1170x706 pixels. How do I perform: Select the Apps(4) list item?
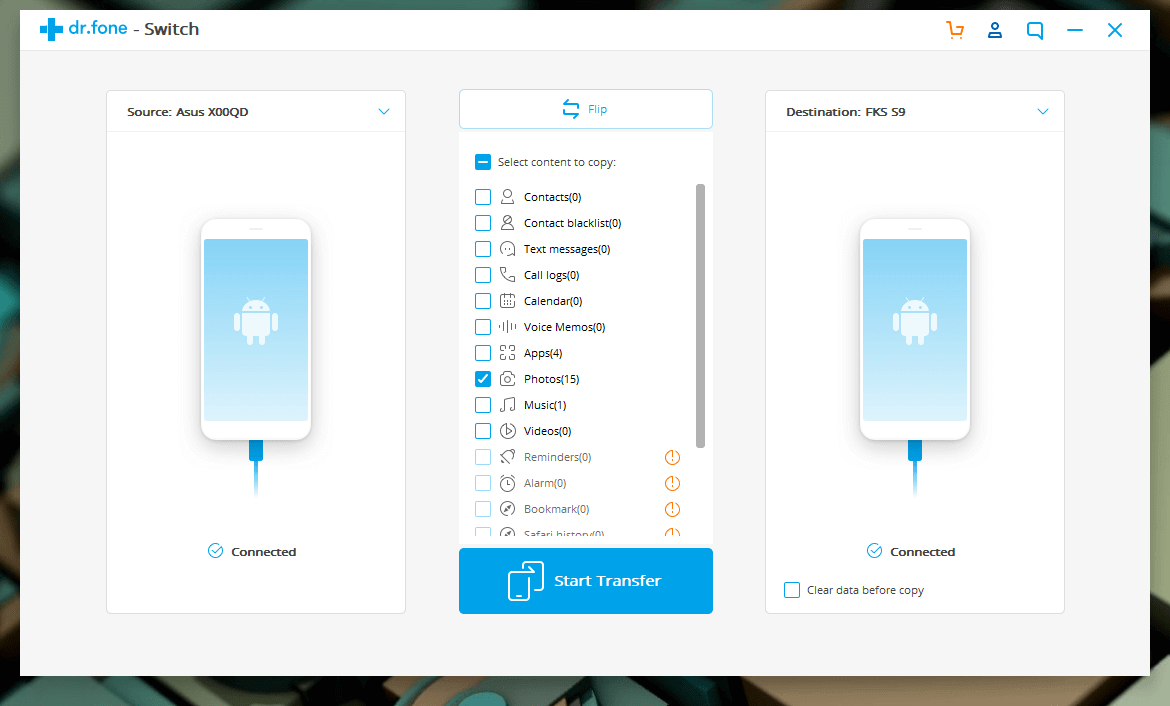click(543, 353)
